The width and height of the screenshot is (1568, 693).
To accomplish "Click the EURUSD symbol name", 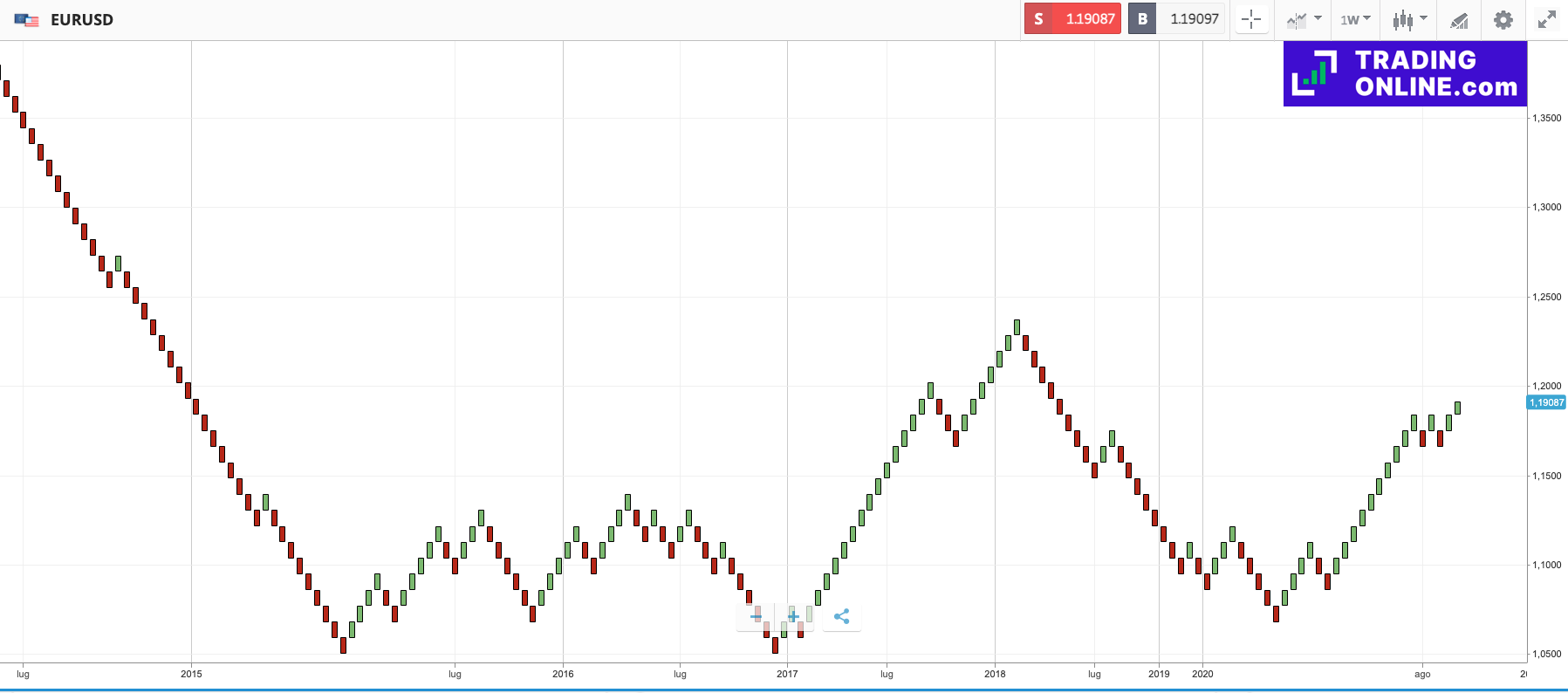I will 82,20.
